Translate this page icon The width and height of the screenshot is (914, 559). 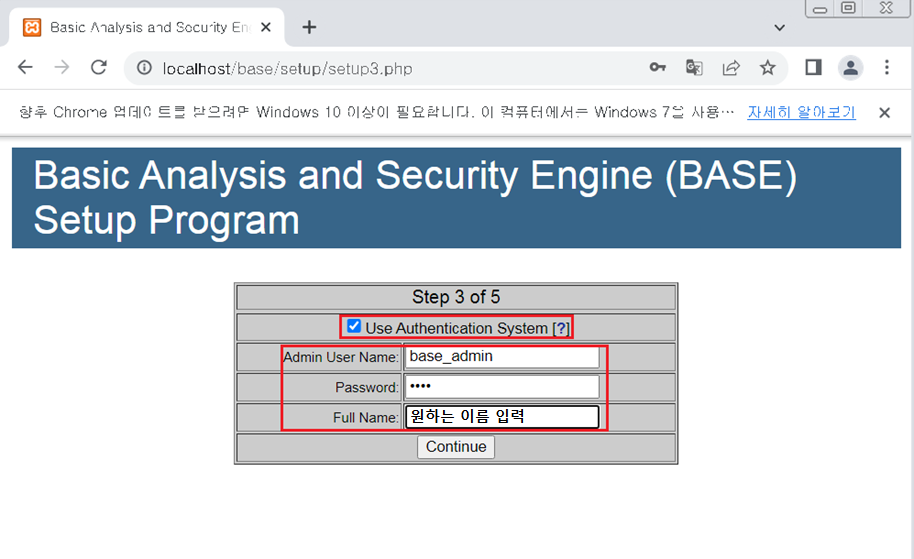(x=694, y=68)
